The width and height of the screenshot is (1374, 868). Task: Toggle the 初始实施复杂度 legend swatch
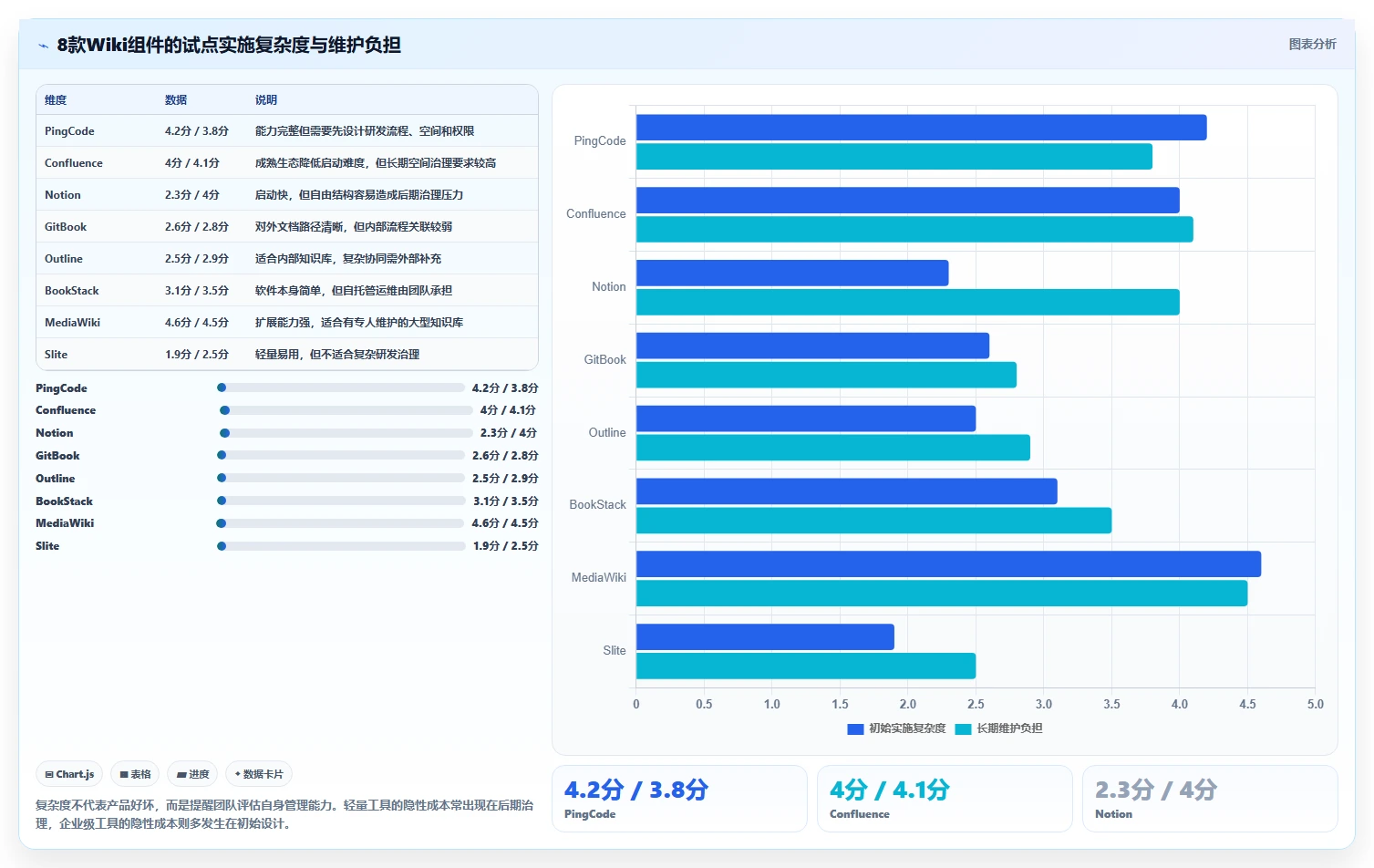855,728
